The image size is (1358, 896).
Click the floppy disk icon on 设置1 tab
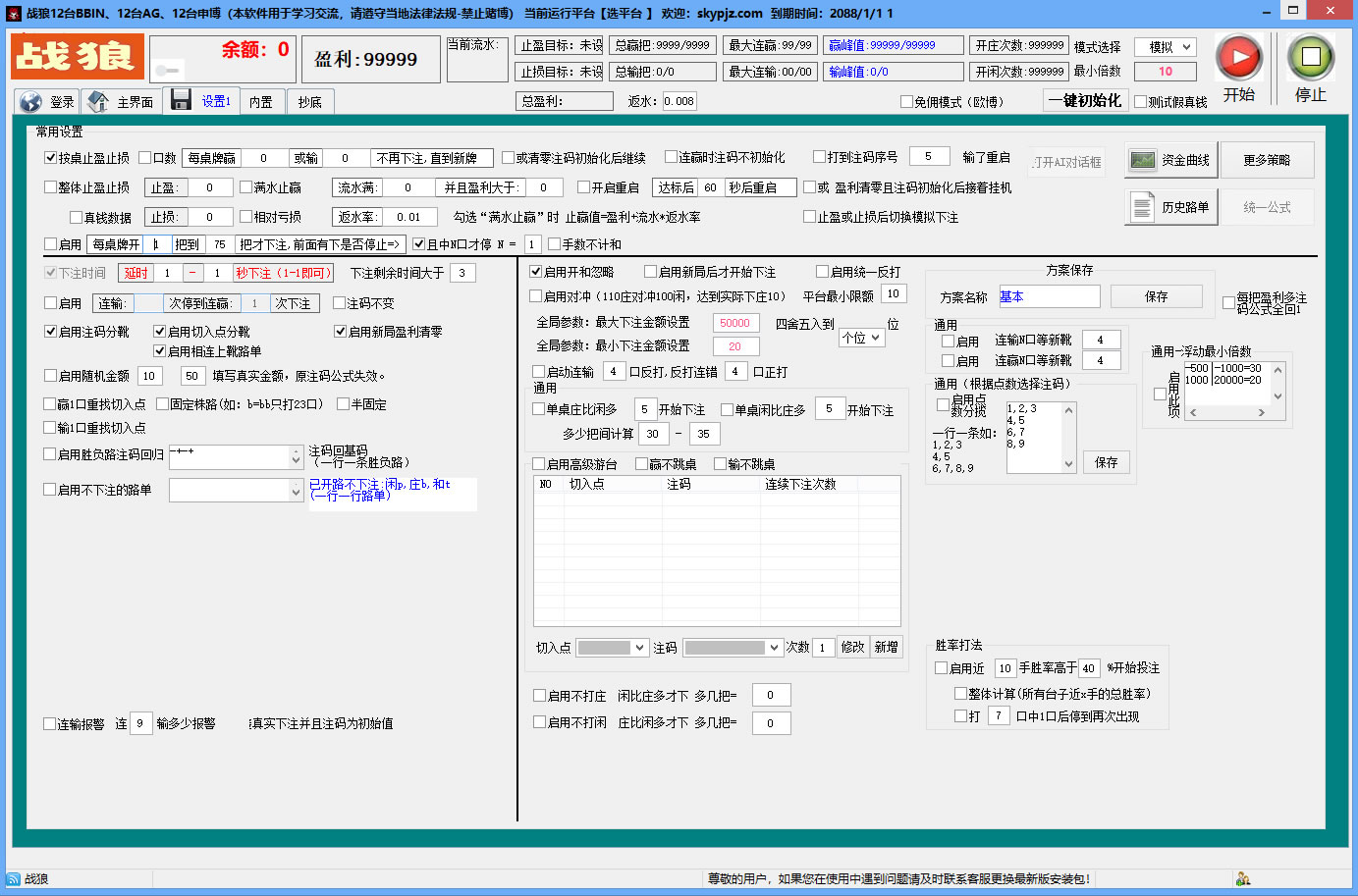coord(182,100)
